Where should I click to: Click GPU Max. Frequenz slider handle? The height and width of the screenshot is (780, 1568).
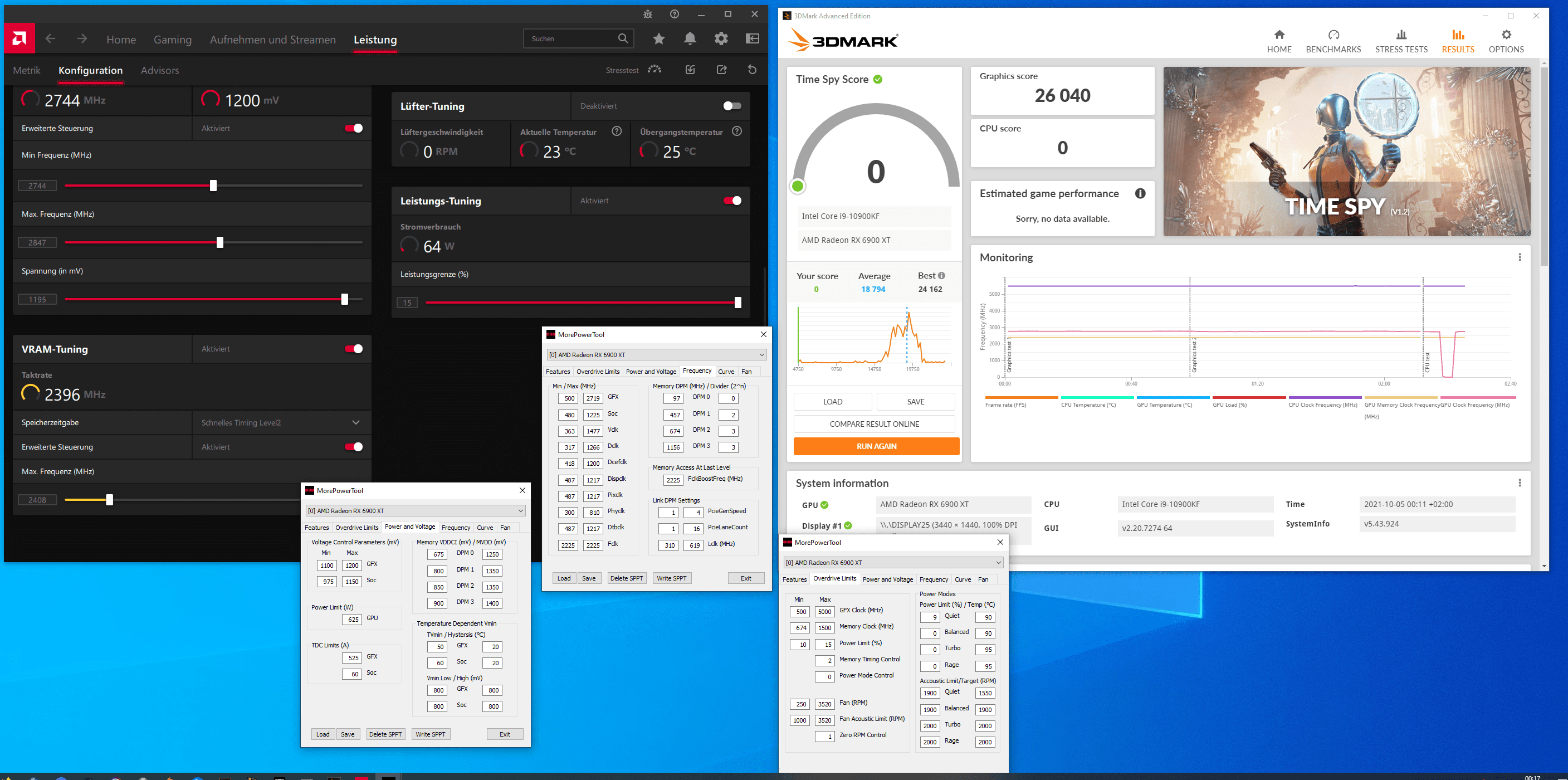[219, 242]
